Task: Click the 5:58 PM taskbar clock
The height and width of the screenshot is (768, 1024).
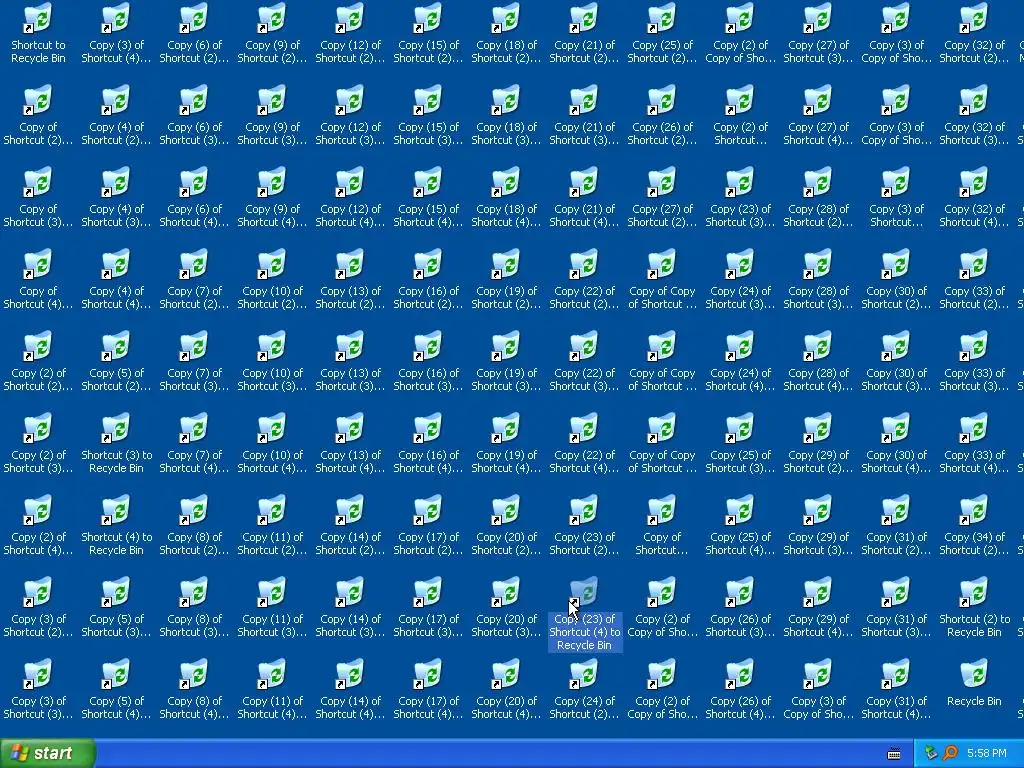Action: coord(986,753)
